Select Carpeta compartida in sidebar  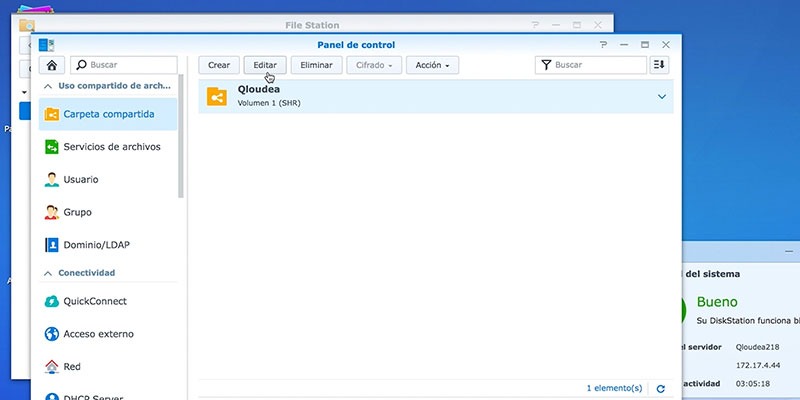(108, 114)
